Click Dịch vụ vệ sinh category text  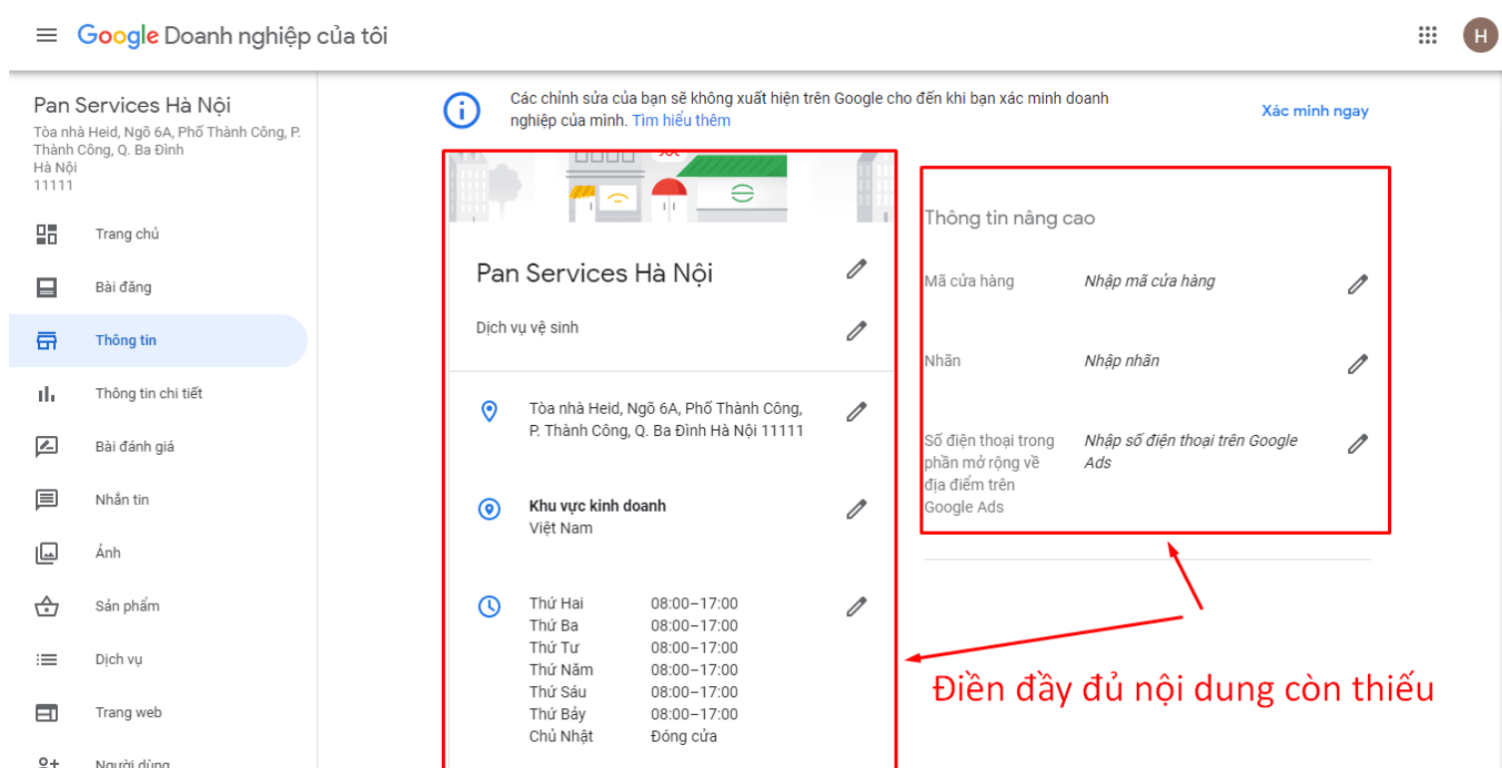point(527,328)
